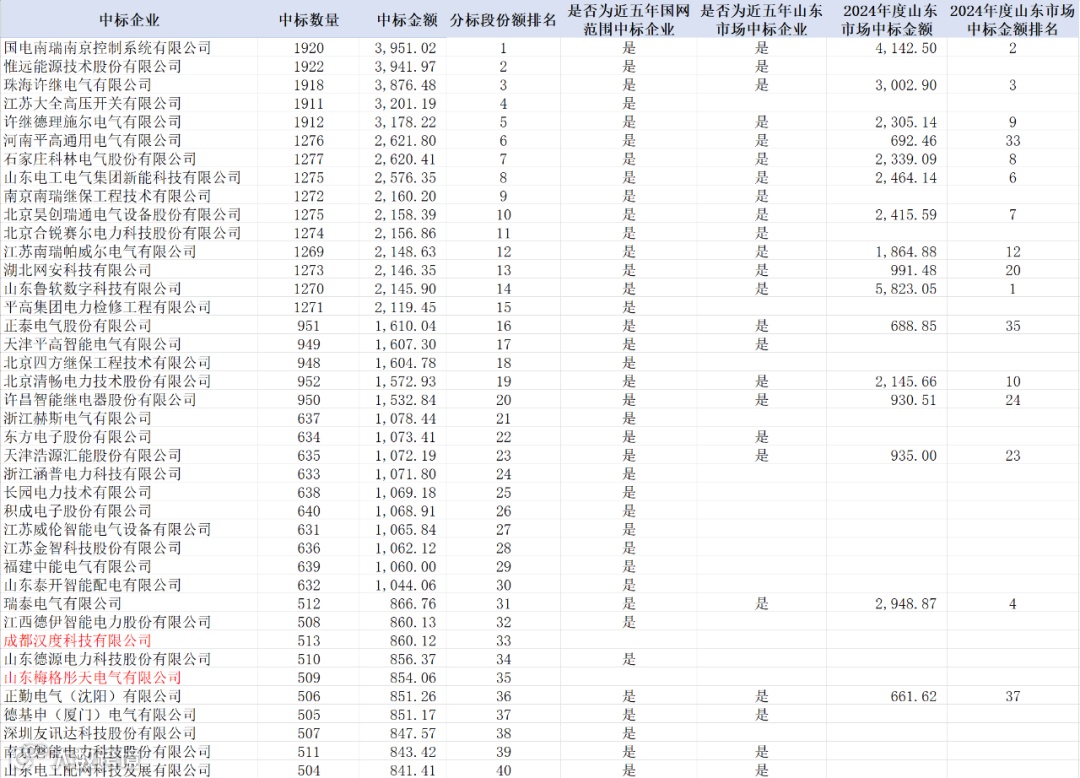1080x778 pixels.
Task: Click Shandong amount 661.62
Action: click(913, 696)
